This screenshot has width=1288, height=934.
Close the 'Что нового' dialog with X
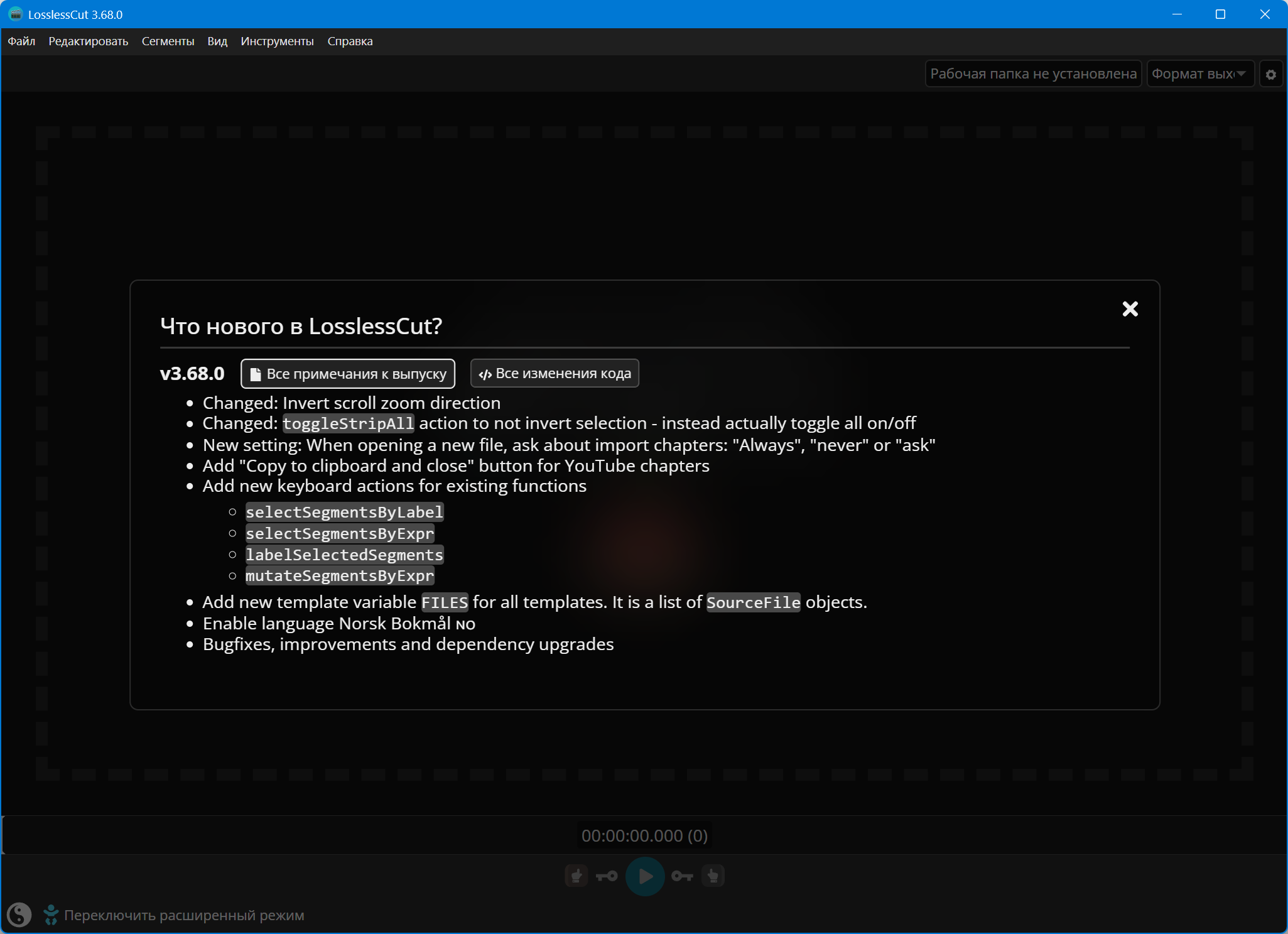[1130, 309]
